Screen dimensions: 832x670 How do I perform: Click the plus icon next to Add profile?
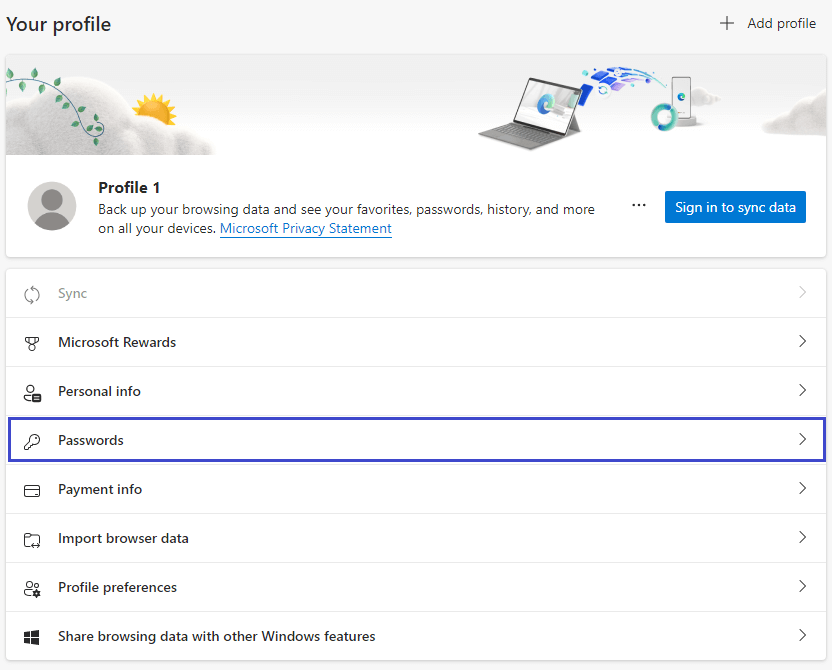point(727,23)
